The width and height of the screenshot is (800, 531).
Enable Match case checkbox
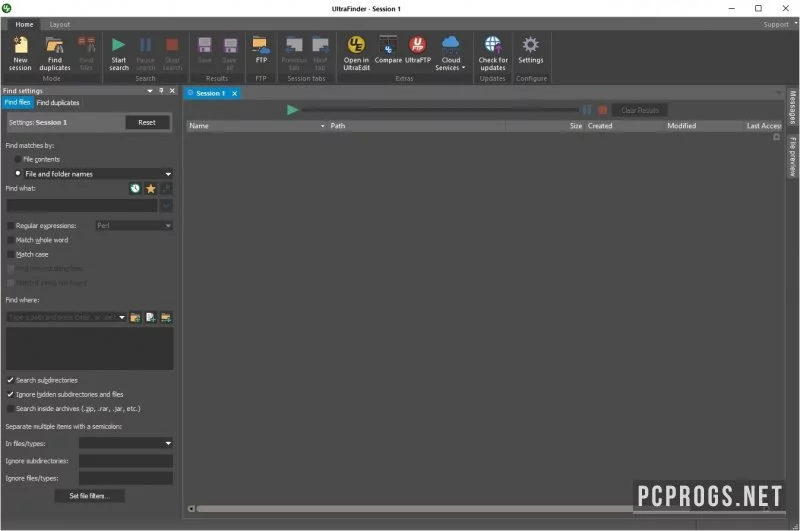(11, 254)
